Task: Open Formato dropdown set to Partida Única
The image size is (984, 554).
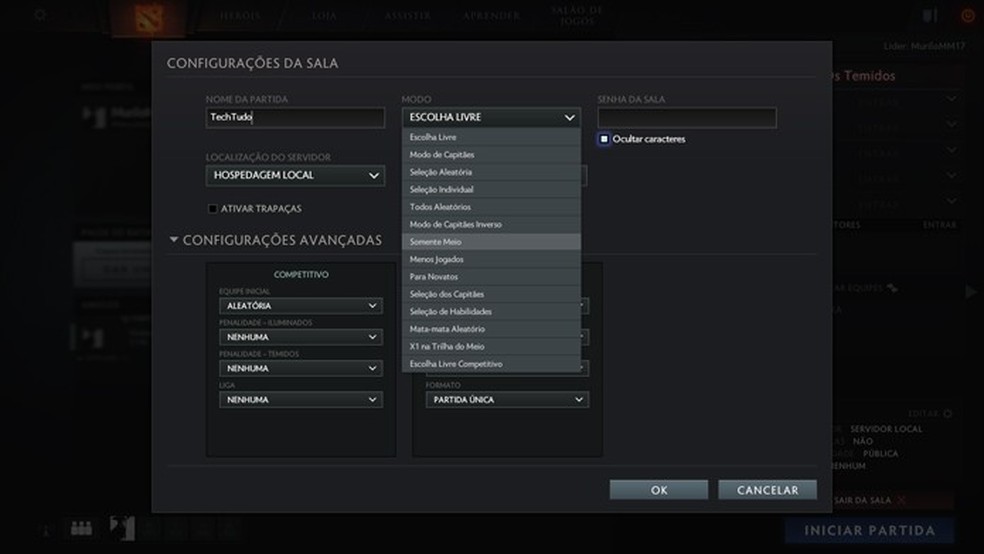Action: pyautogui.click(x=507, y=400)
